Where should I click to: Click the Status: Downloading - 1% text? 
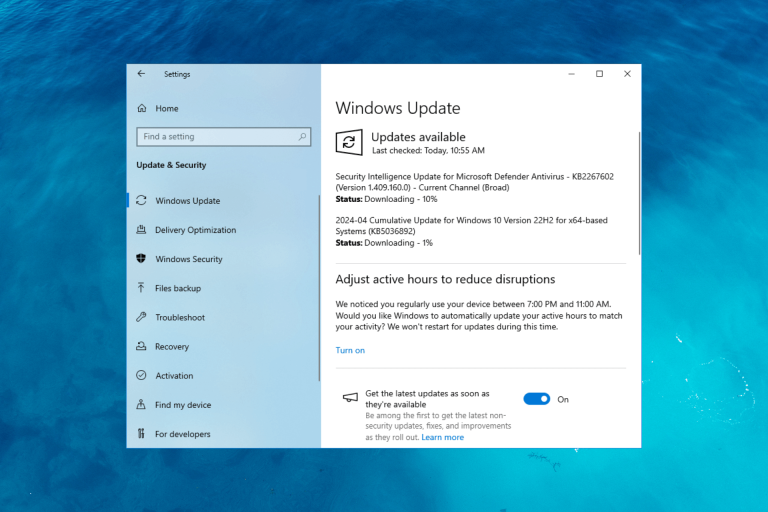(x=384, y=243)
